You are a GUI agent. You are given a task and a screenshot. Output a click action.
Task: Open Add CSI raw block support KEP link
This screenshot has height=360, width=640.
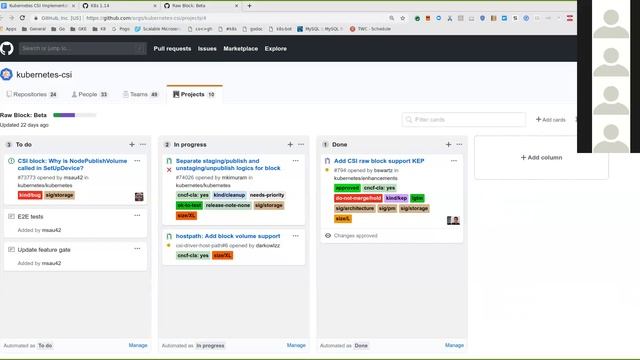[379, 161]
